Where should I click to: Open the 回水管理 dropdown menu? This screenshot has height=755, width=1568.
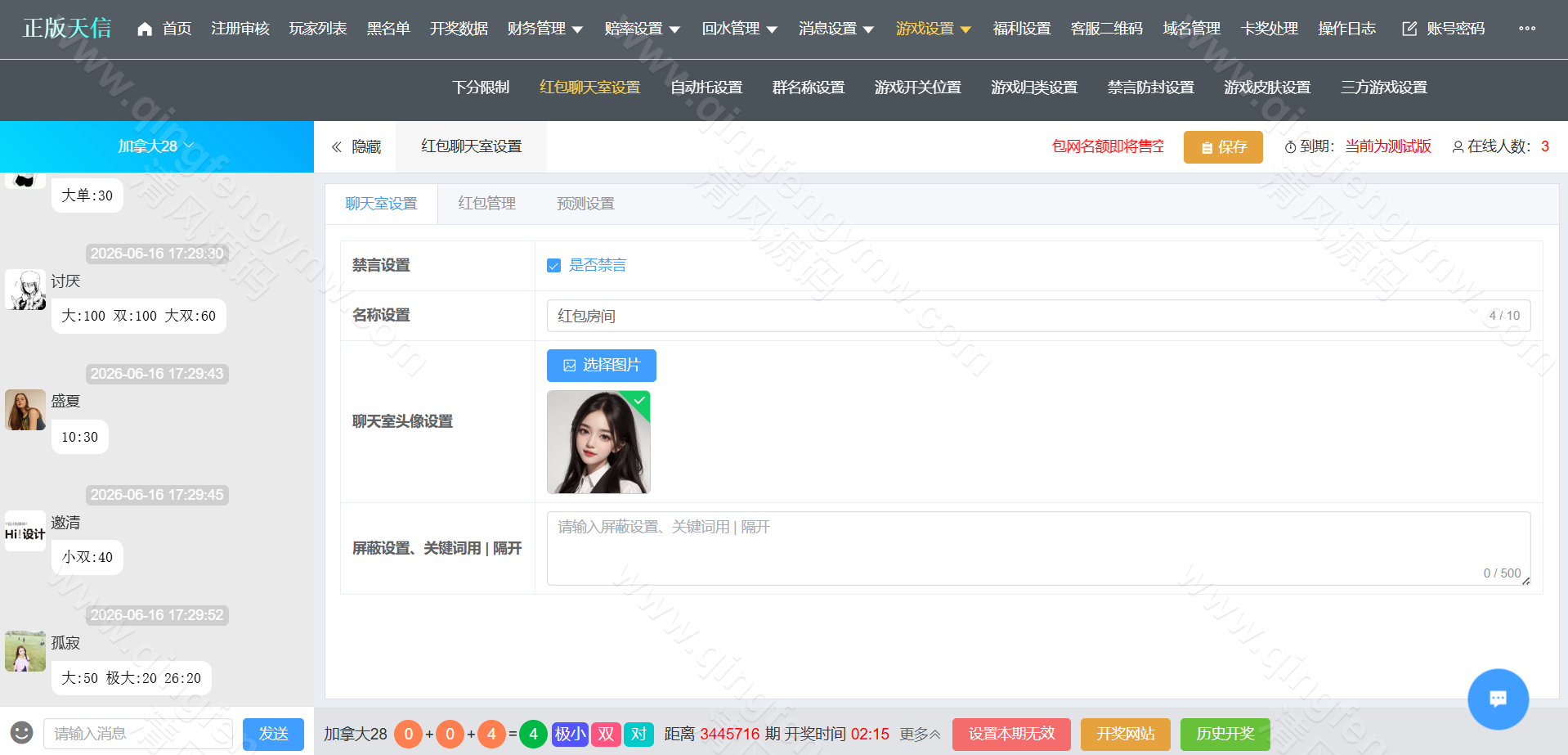[739, 29]
